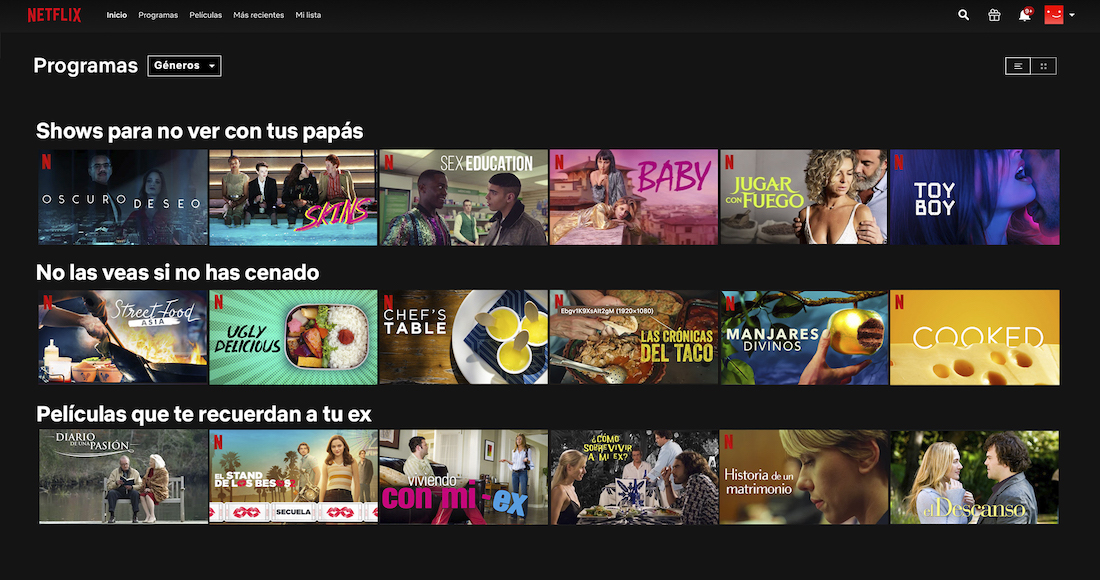The width and height of the screenshot is (1100, 580).
Task: Open Chef's Table thumbnail
Action: tap(463, 337)
